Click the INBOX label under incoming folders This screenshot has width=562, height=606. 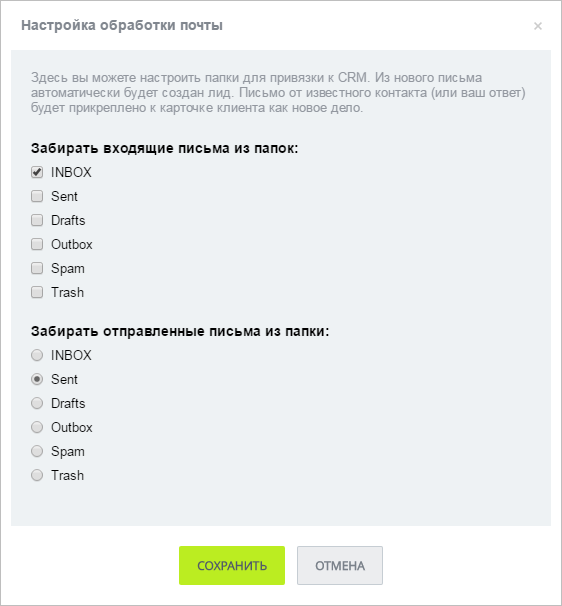pyautogui.click(x=71, y=172)
